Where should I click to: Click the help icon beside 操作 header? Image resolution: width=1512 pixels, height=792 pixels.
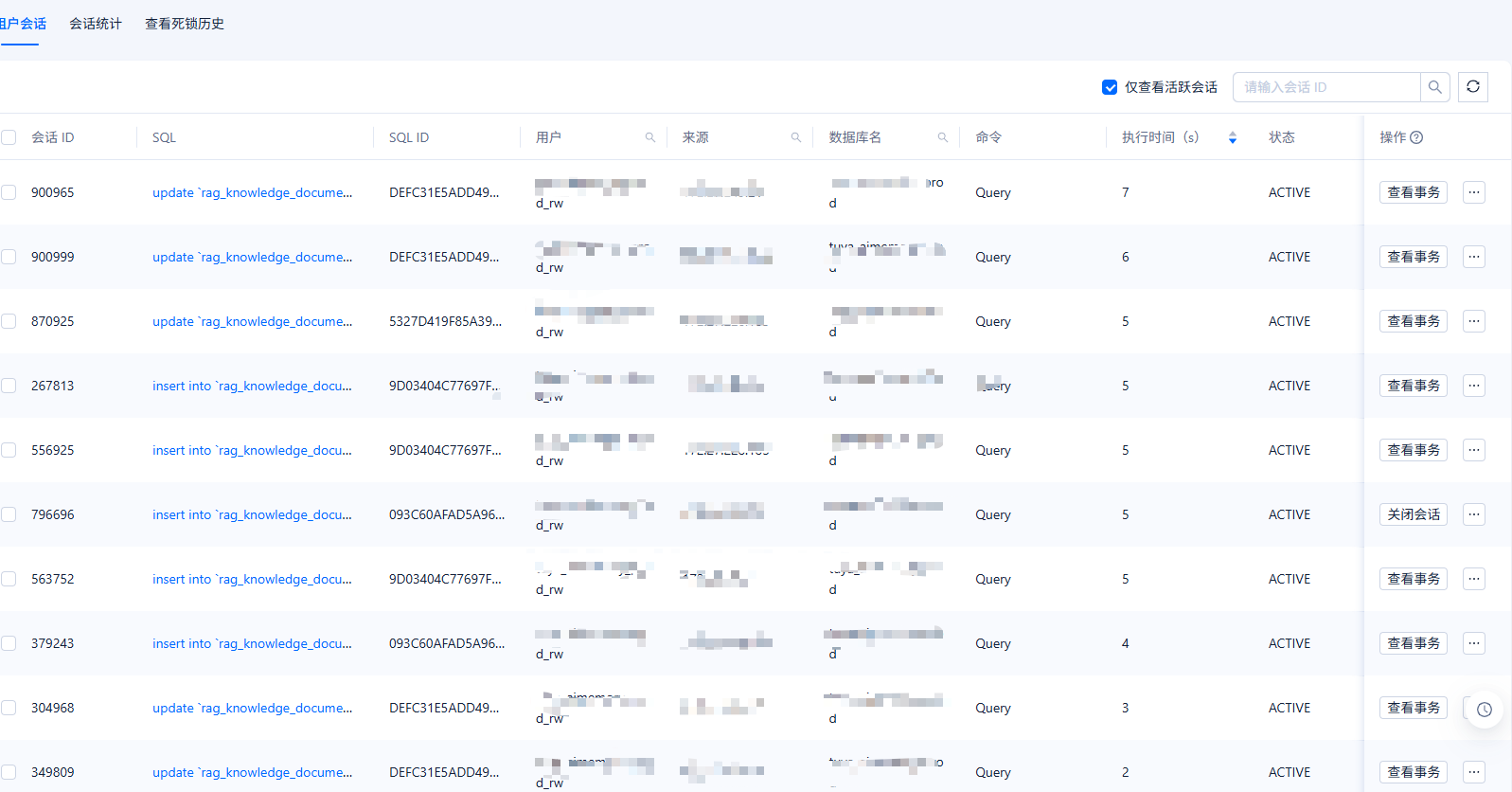pos(1416,137)
